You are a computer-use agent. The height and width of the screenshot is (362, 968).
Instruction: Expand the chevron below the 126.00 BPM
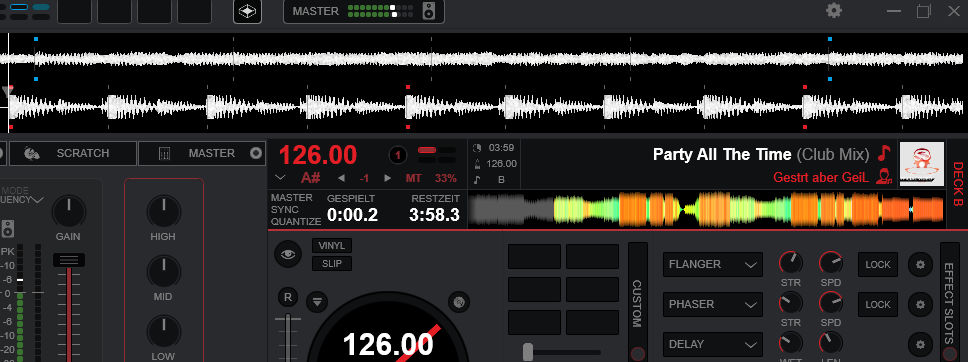[x=280, y=178]
